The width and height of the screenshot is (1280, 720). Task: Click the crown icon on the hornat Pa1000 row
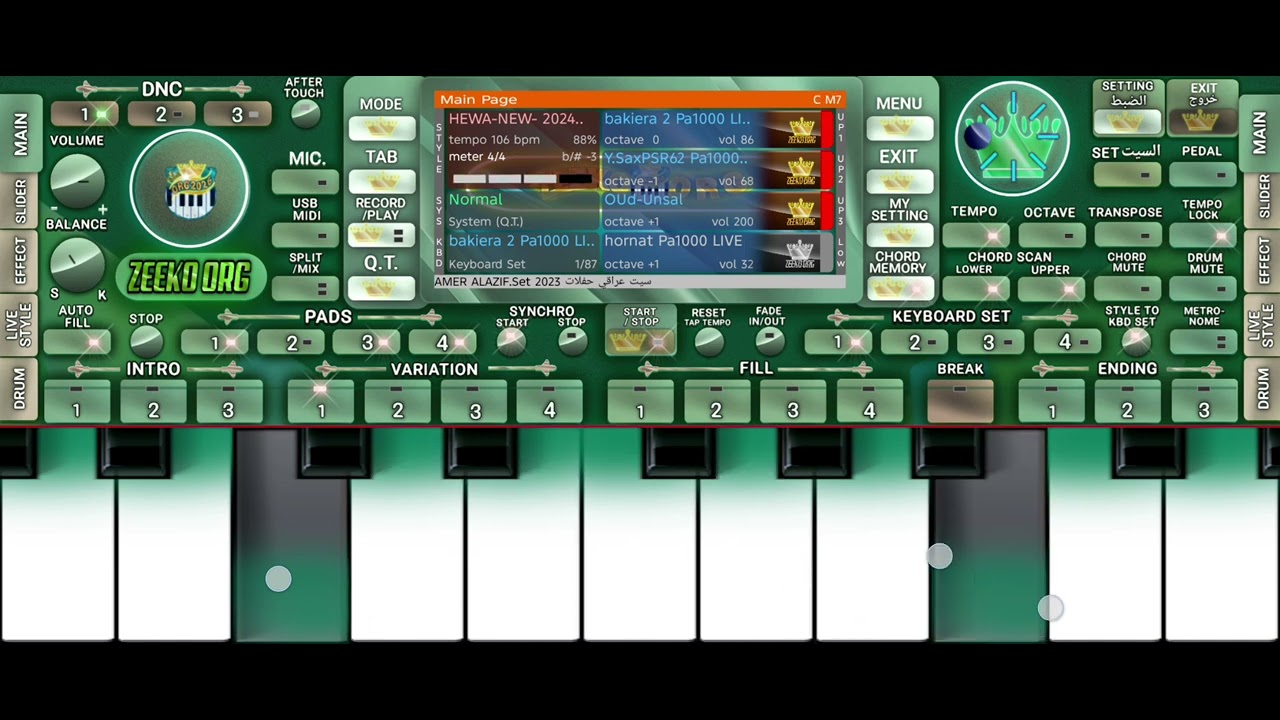point(801,254)
